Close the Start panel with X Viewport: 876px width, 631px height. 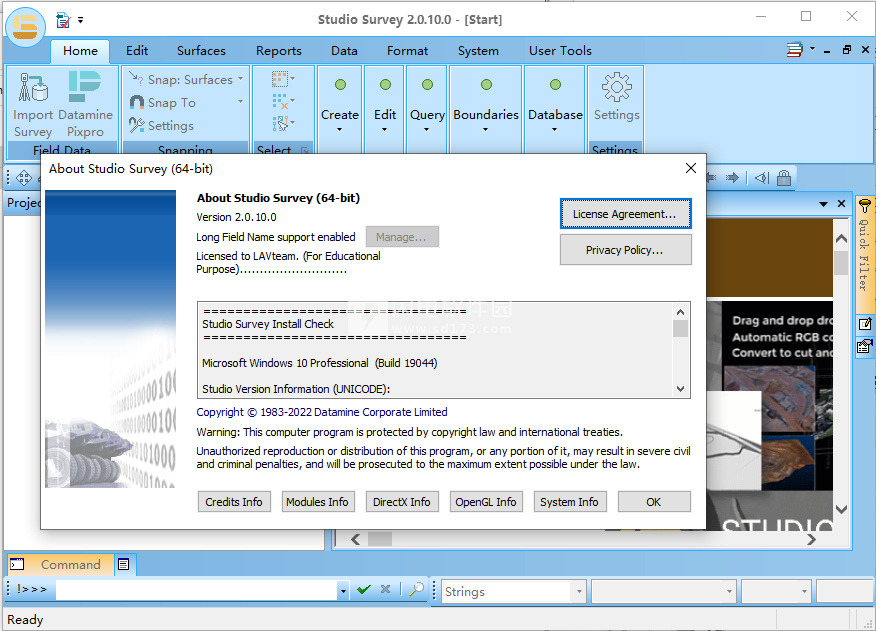click(841, 203)
